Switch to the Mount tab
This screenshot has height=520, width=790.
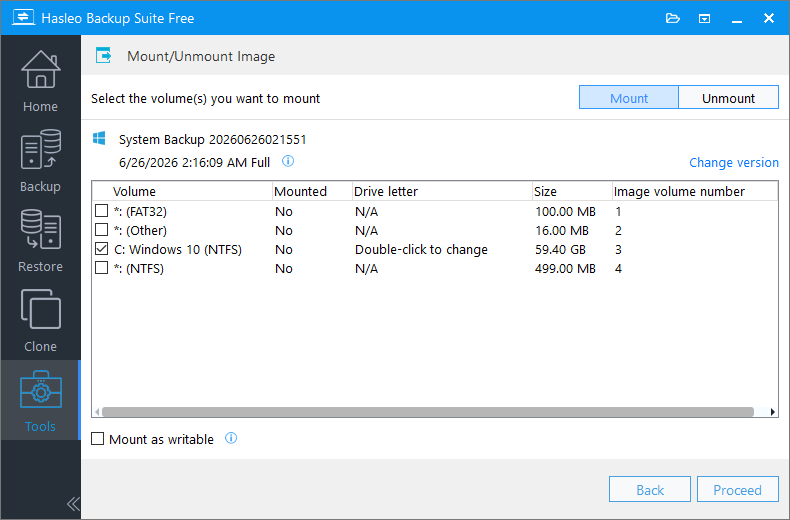tap(629, 98)
